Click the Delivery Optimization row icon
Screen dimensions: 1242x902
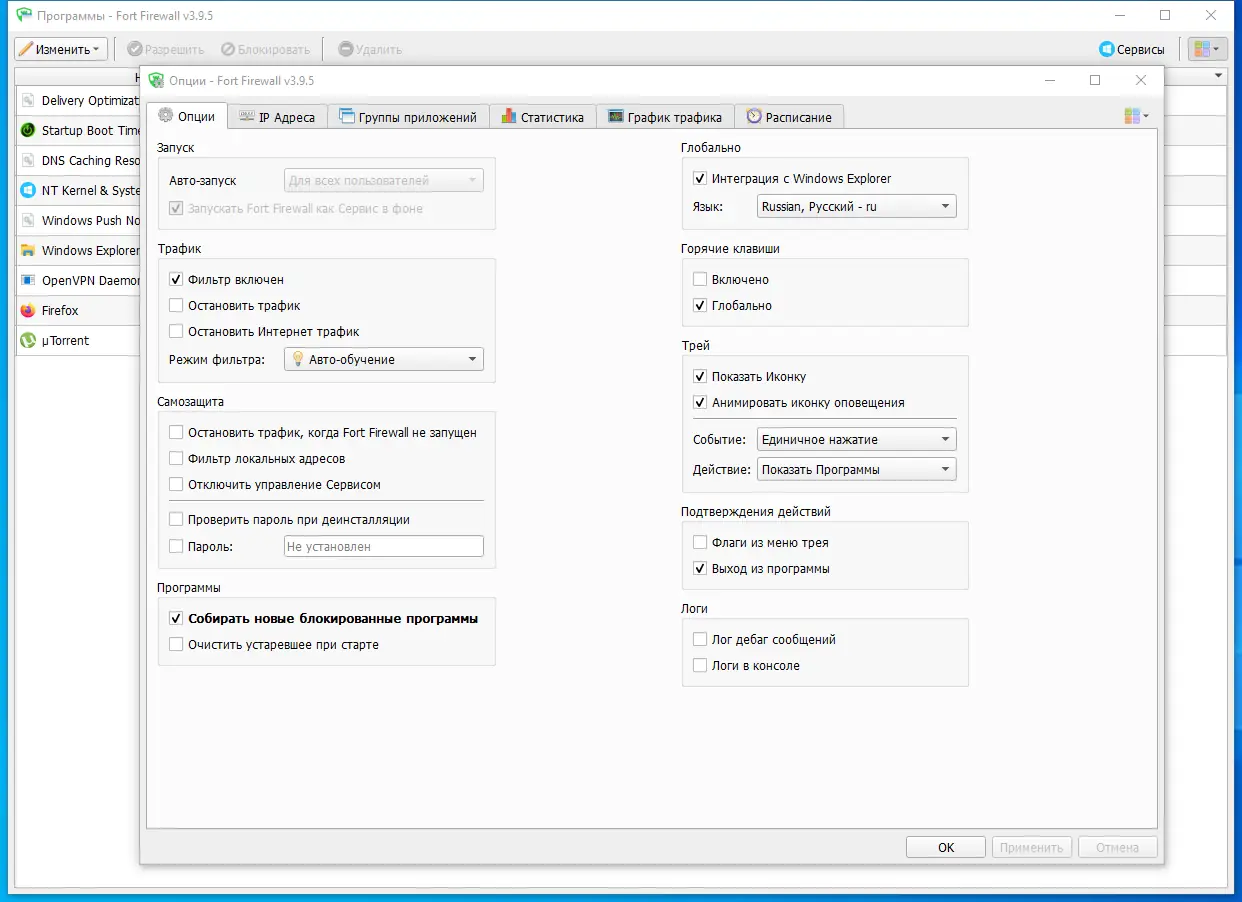point(27,100)
